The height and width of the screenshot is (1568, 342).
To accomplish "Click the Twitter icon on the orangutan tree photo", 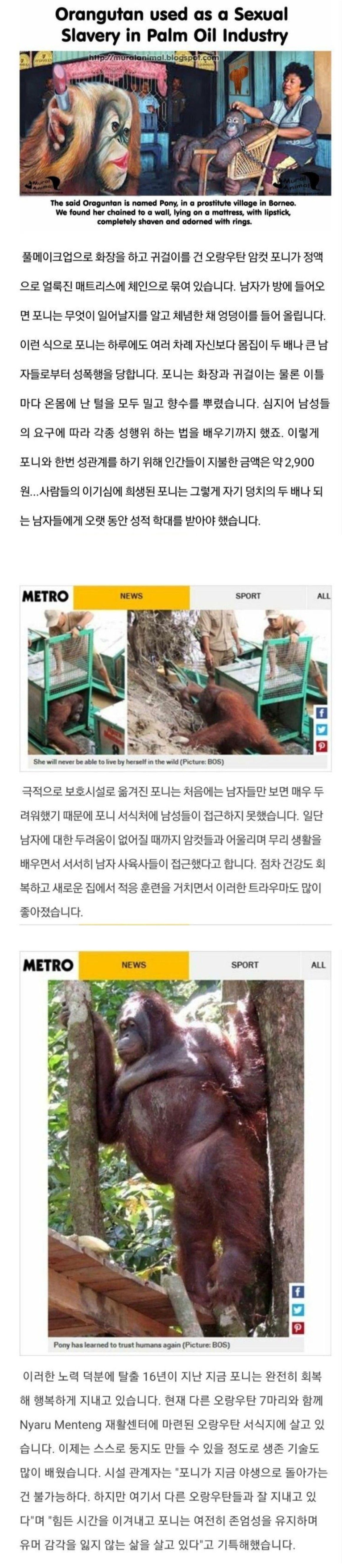I will pos(298,1309).
